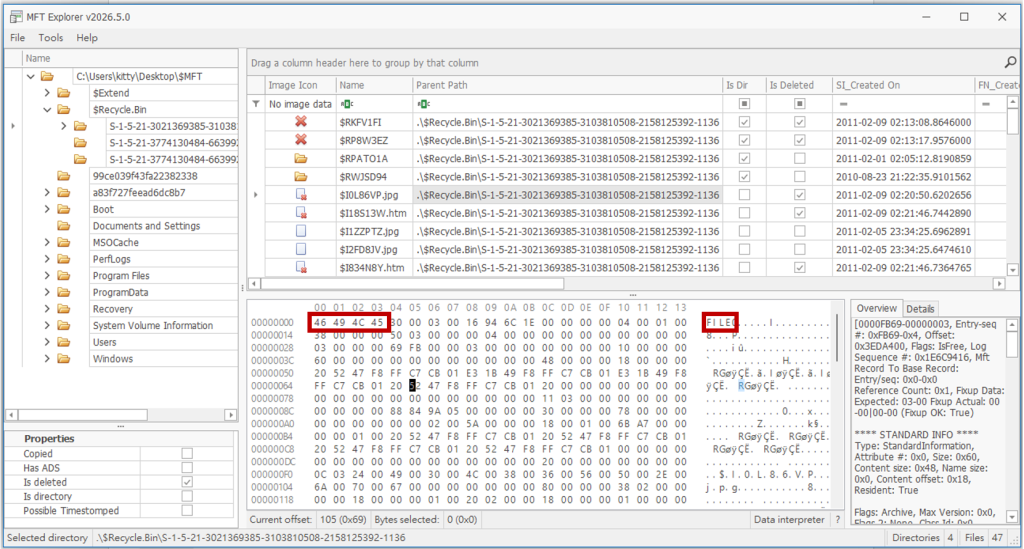This screenshot has height=549, width=1024.
Task: Expand the System Volume Information node
Action: pos(47,325)
